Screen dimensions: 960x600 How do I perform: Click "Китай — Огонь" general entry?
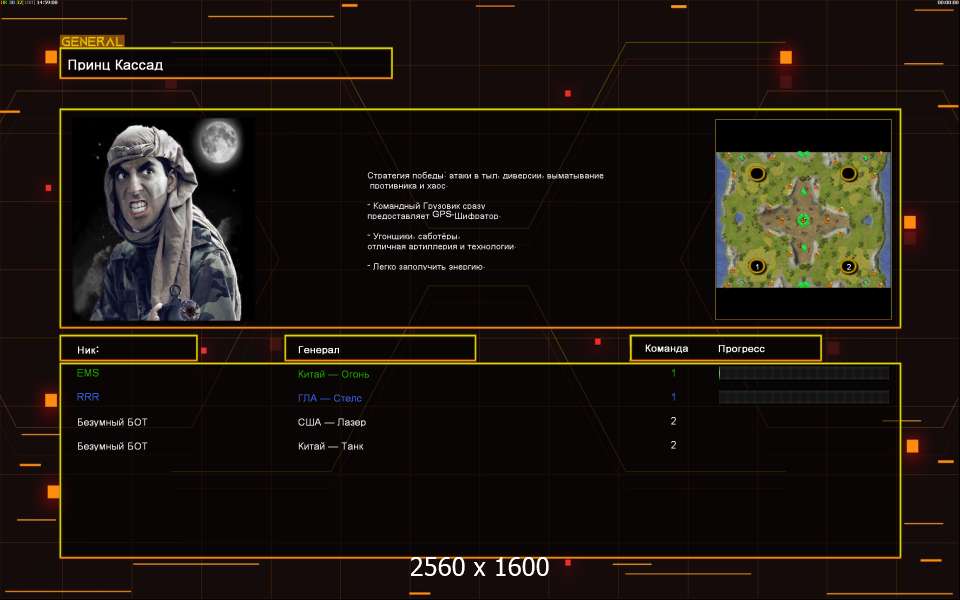(333, 374)
